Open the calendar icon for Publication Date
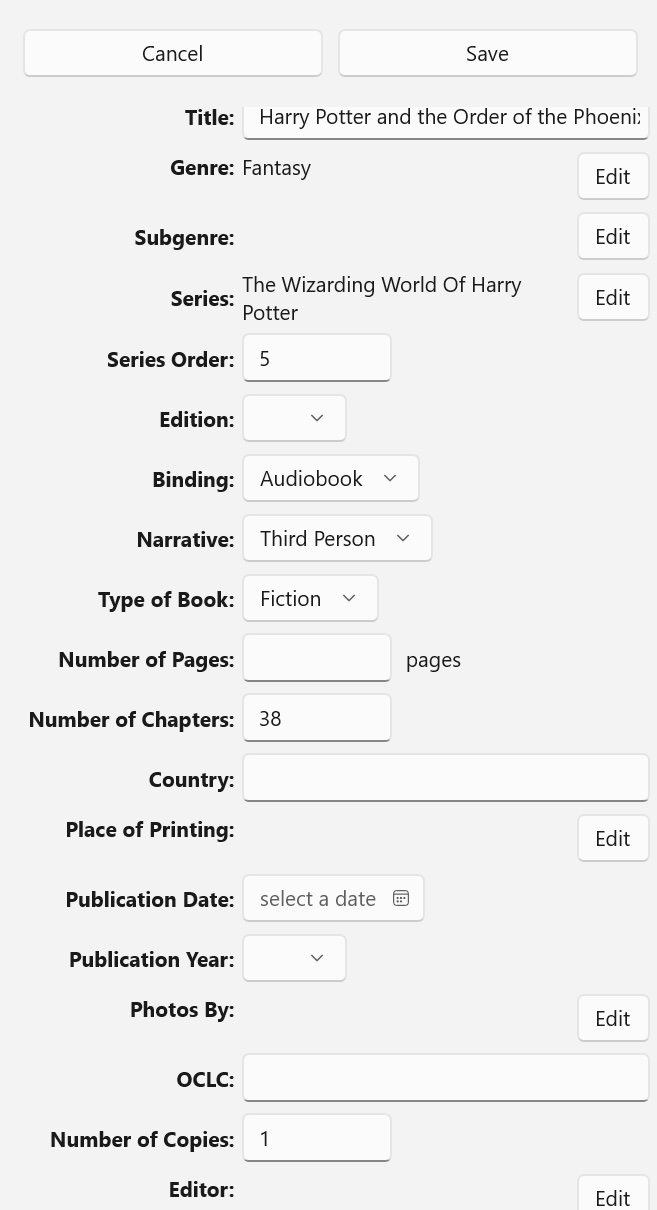Viewport: 657px width, 1210px height. 401,898
